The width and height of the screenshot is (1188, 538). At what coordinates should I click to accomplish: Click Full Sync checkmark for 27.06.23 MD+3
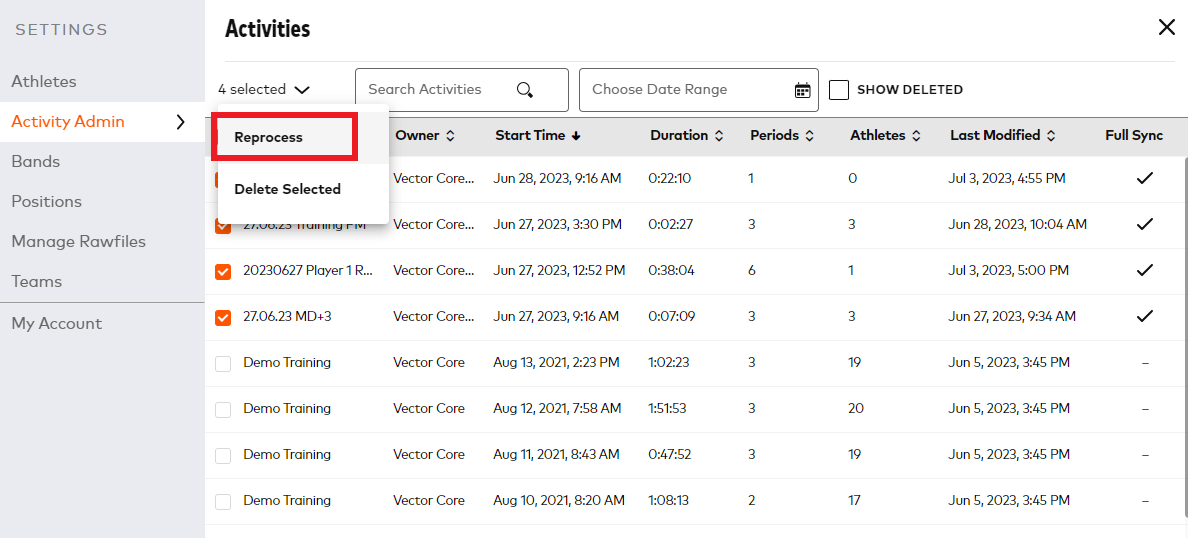[1145, 316]
